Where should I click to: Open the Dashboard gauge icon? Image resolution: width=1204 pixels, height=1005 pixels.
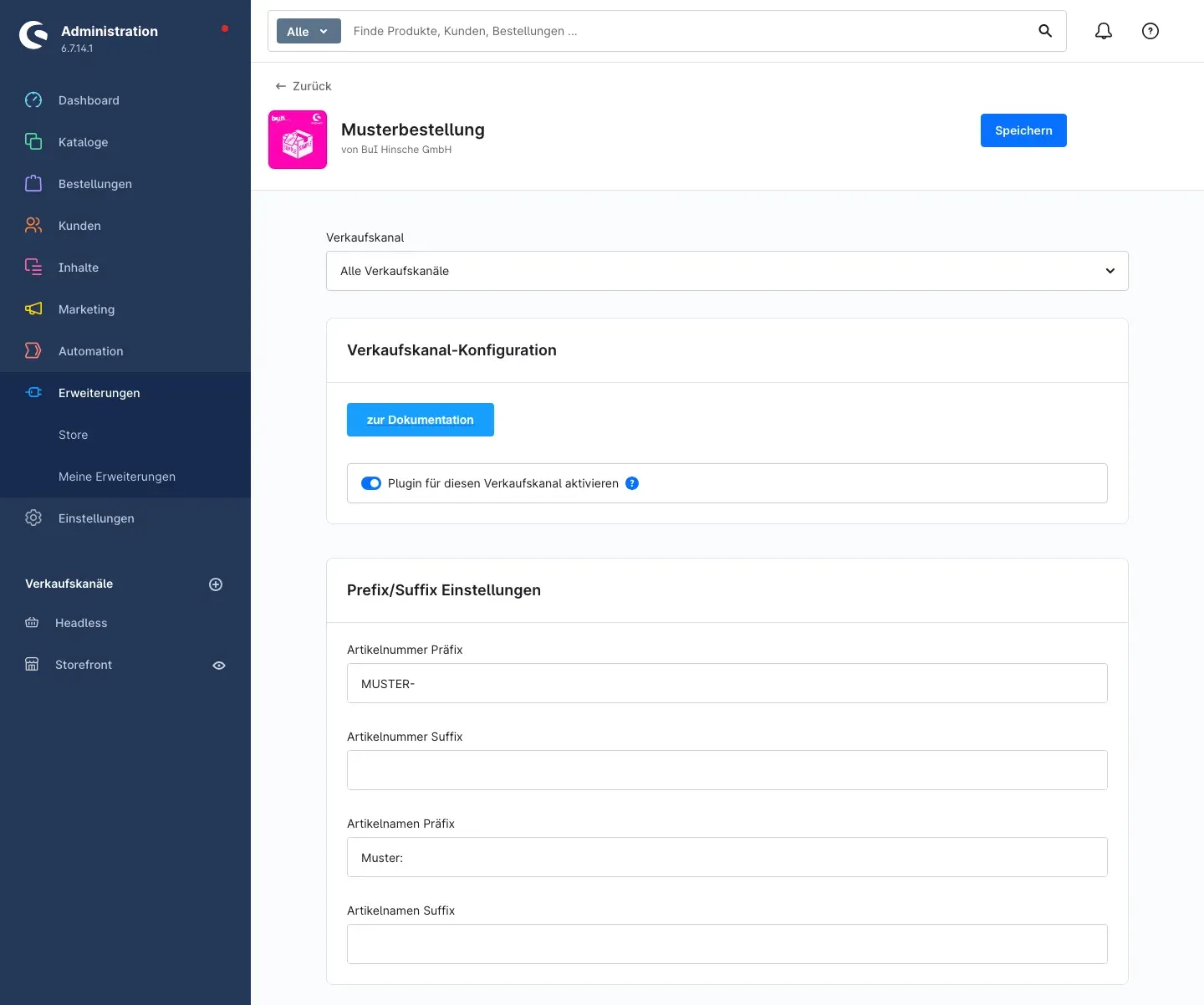(33, 100)
